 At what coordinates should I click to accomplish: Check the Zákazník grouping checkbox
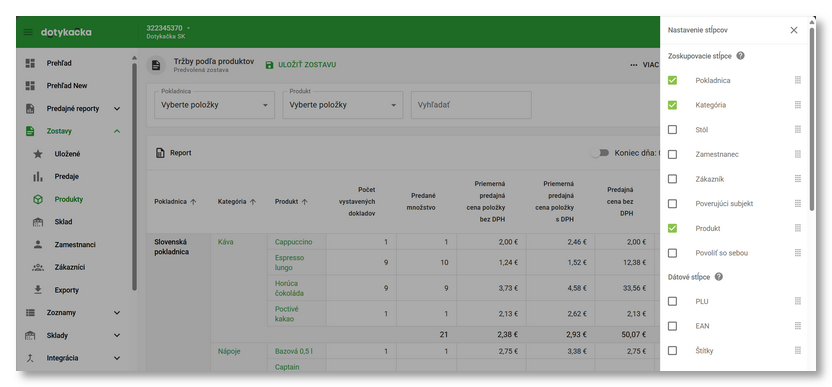(x=672, y=179)
